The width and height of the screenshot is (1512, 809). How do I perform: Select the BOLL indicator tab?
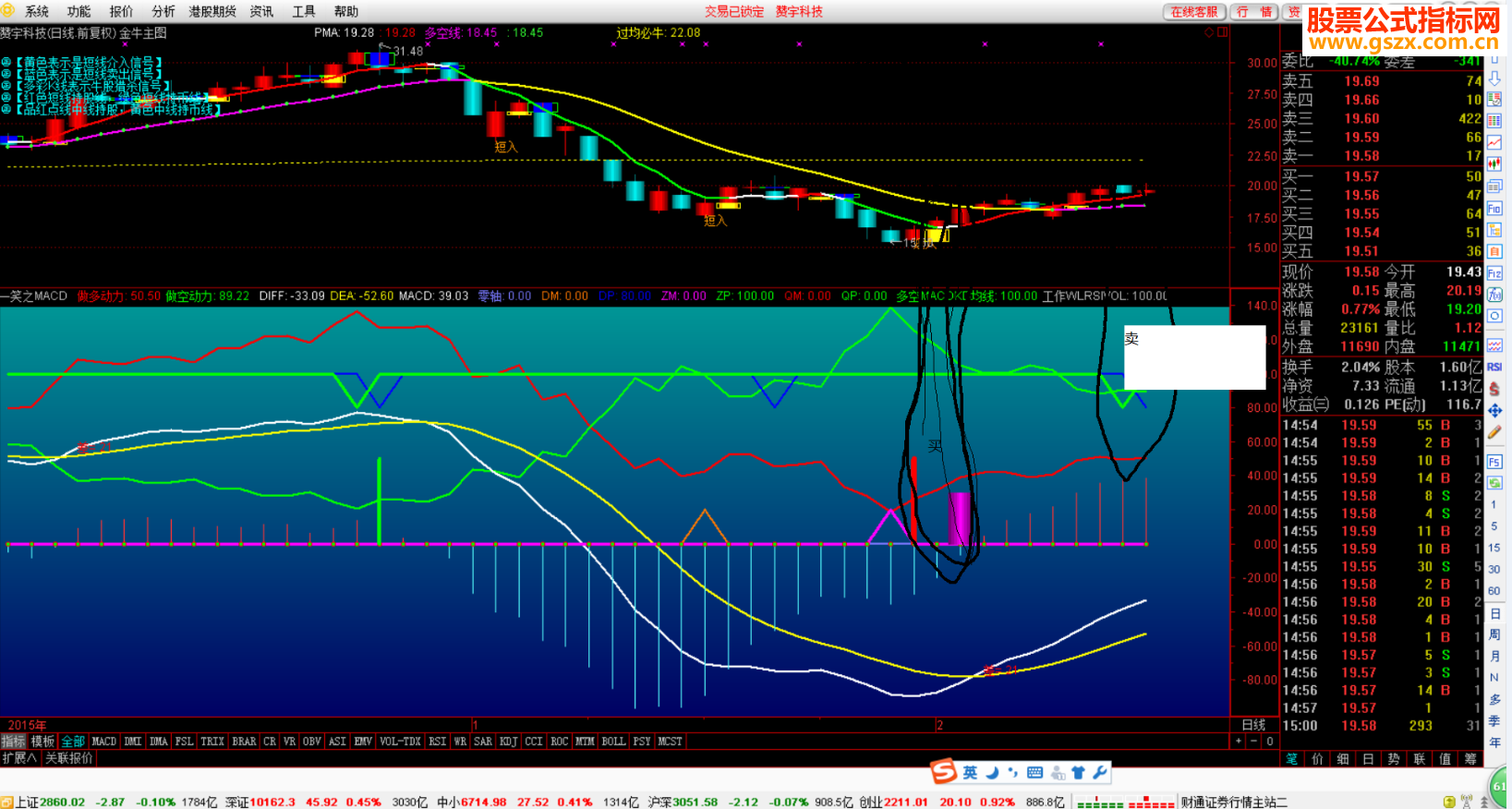click(x=613, y=742)
